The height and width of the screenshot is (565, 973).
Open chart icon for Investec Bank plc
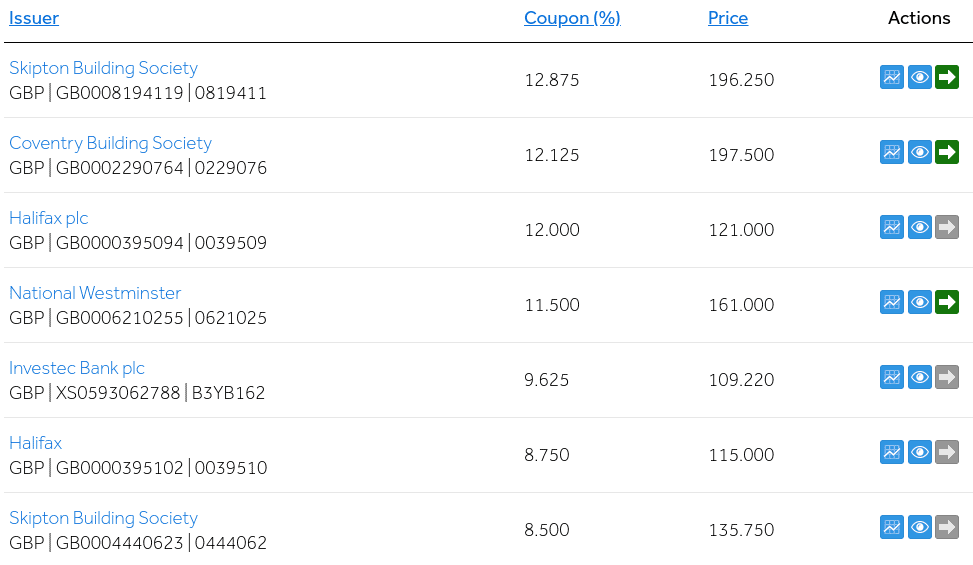(892, 378)
